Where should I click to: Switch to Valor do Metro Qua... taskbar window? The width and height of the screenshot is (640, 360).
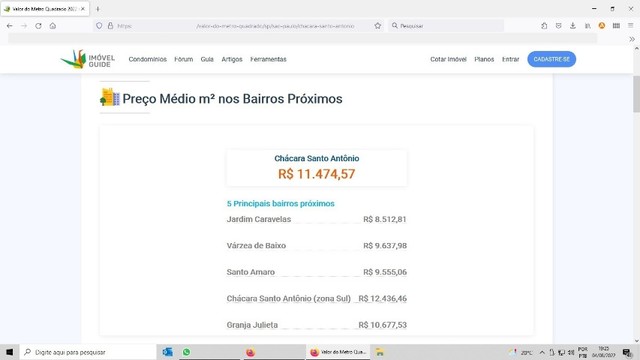click(x=338, y=352)
